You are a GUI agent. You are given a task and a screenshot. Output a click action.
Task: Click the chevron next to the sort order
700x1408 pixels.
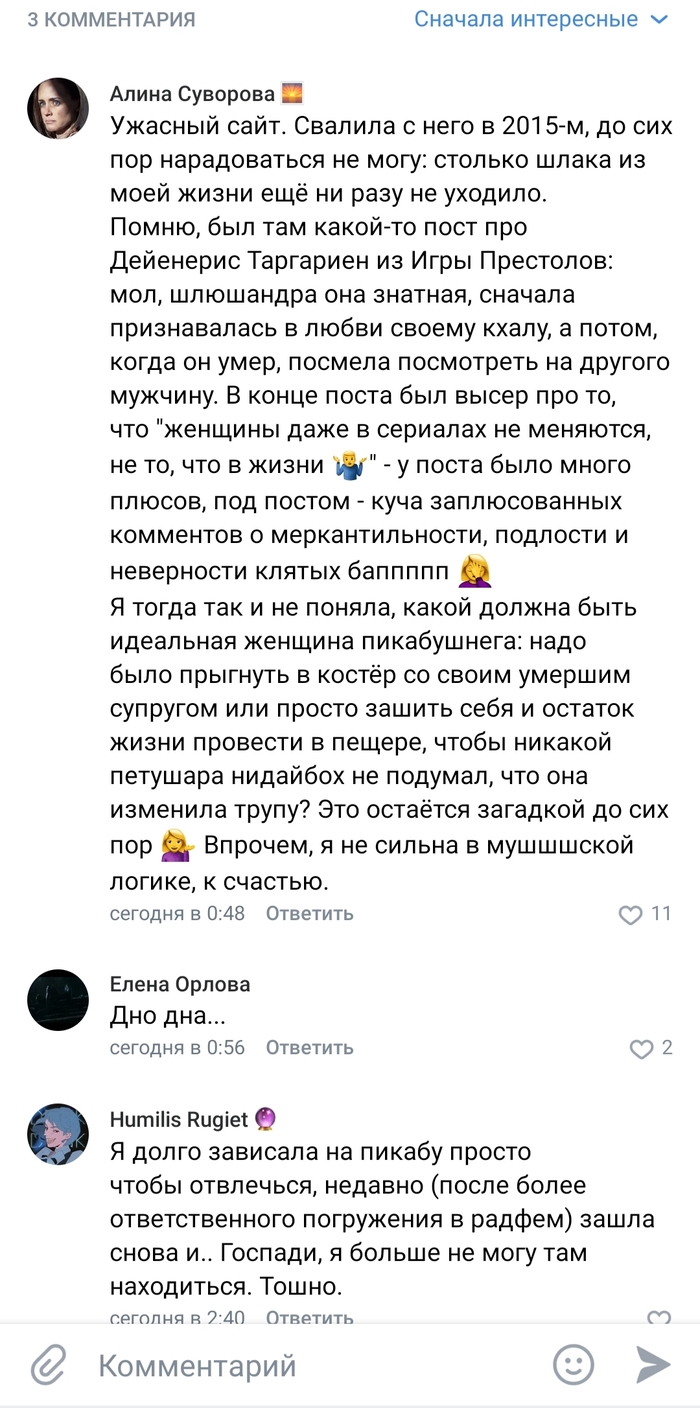(x=659, y=19)
